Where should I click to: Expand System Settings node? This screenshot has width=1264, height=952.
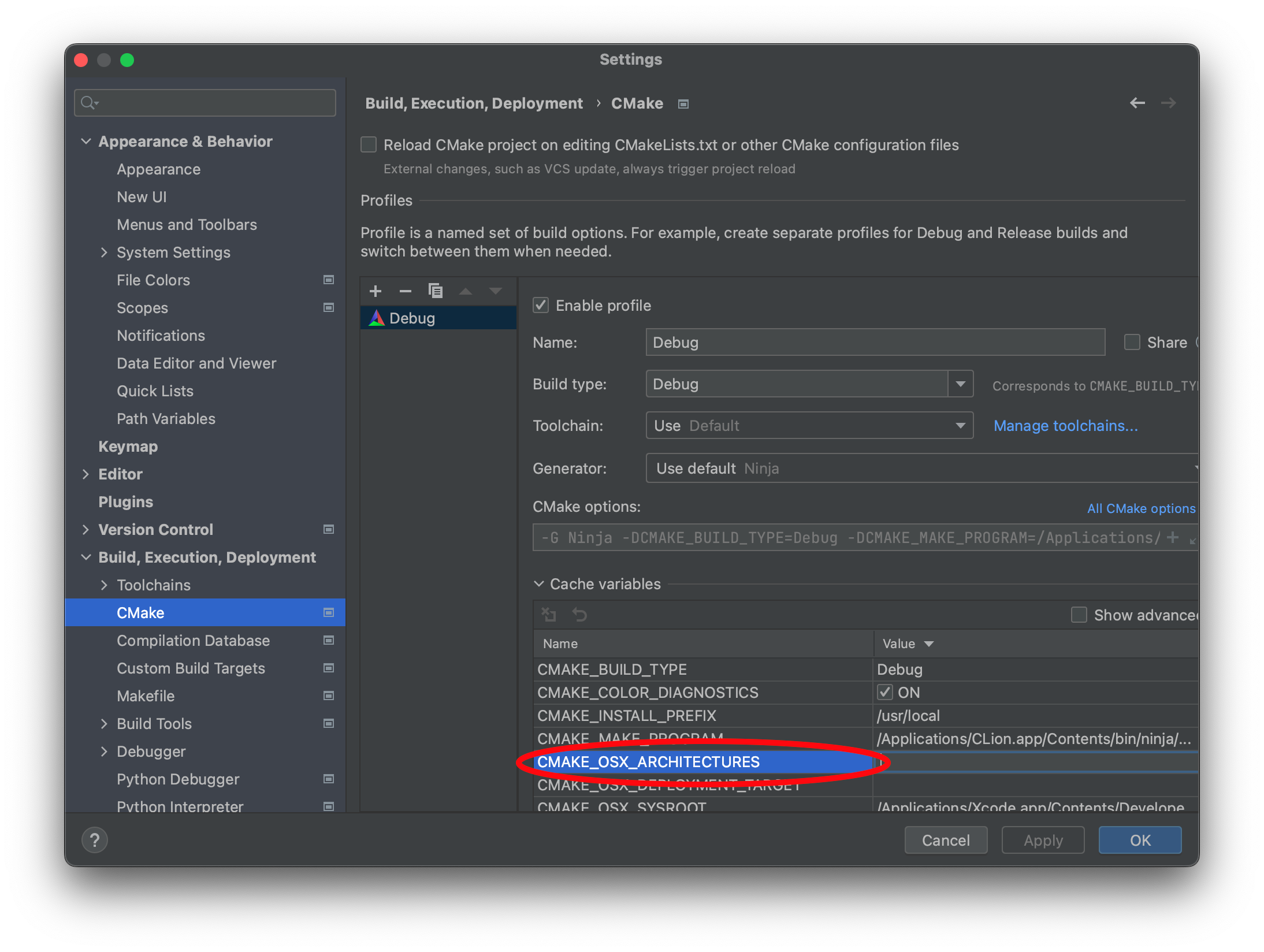tap(104, 252)
